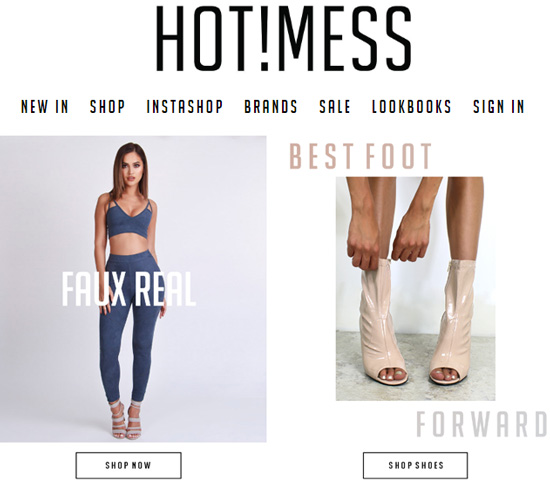The image size is (550, 484).
Task: Open the Faux Real model banner image
Action: tap(133, 289)
